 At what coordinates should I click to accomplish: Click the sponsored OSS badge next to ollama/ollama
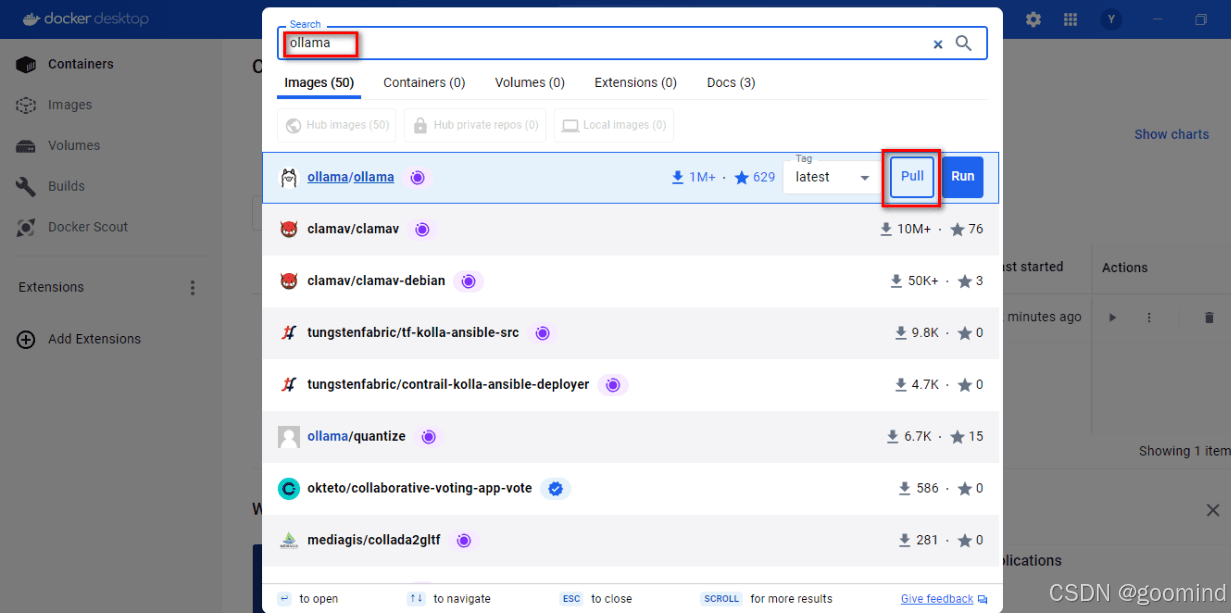click(x=418, y=177)
